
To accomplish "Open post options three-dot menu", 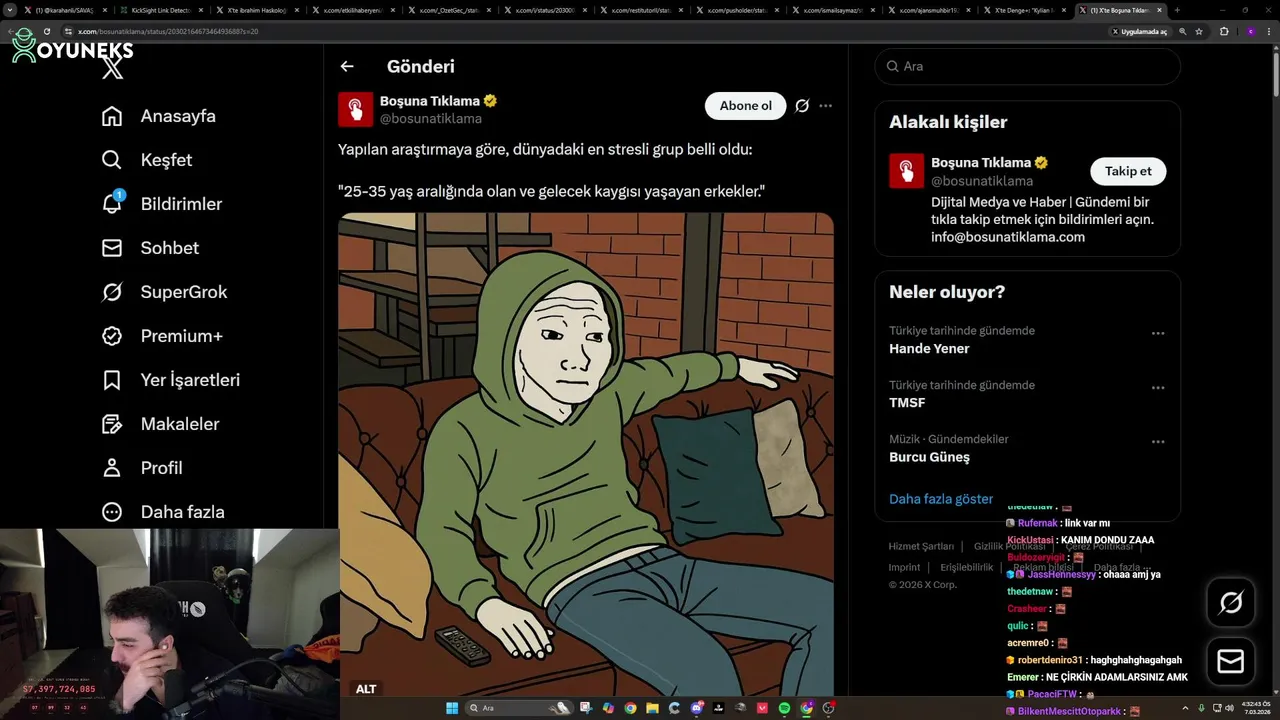I will click(x=825, y=106).
